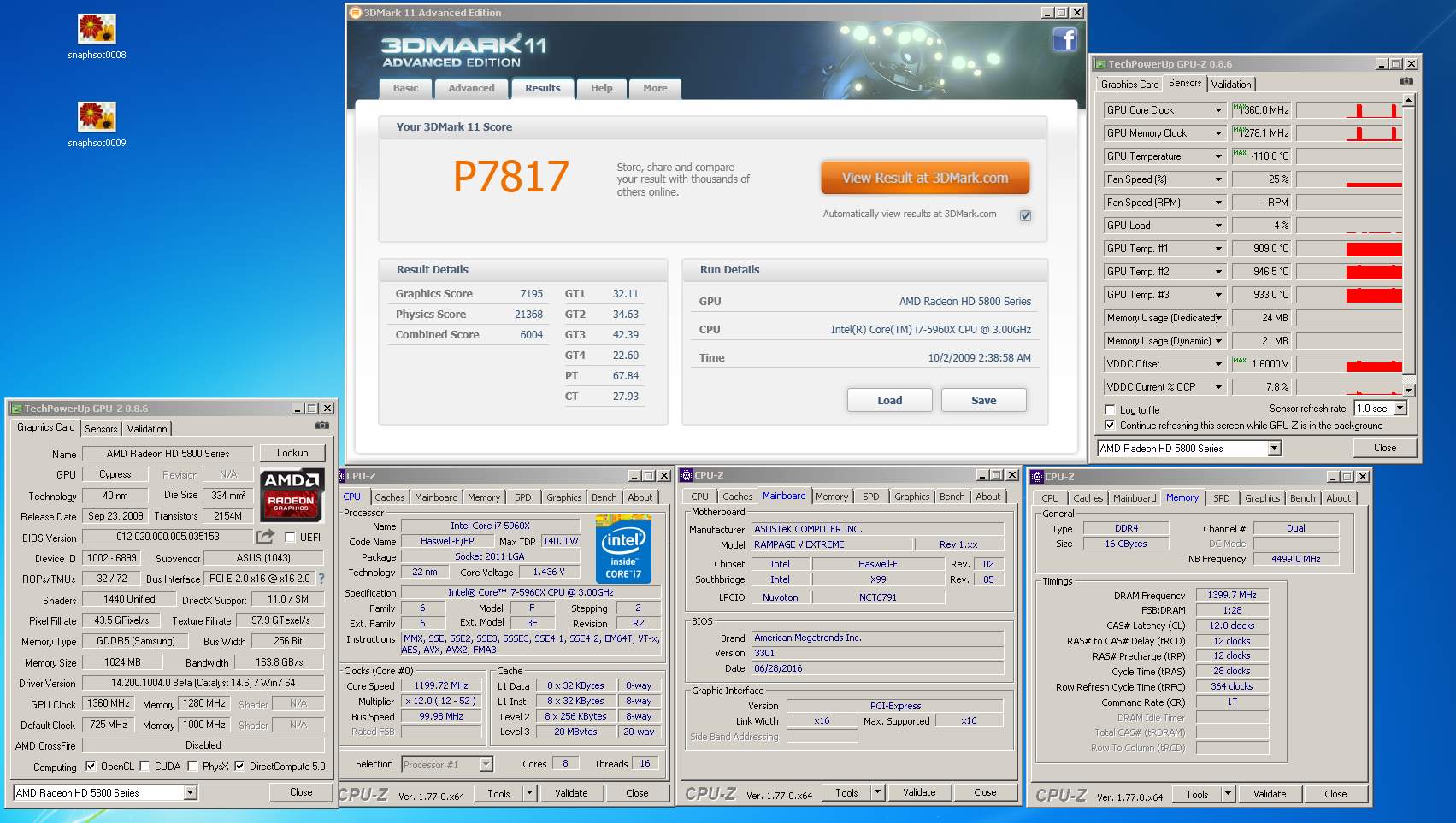Click View Result at 3DMark.com button

coord(925,178)
